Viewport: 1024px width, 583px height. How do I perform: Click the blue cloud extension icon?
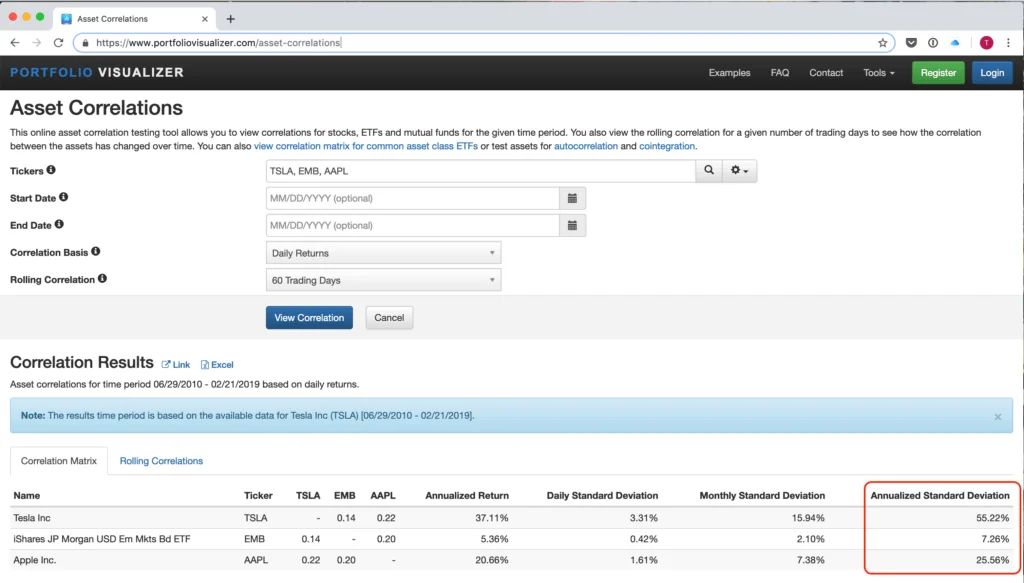tap(955, 42)
